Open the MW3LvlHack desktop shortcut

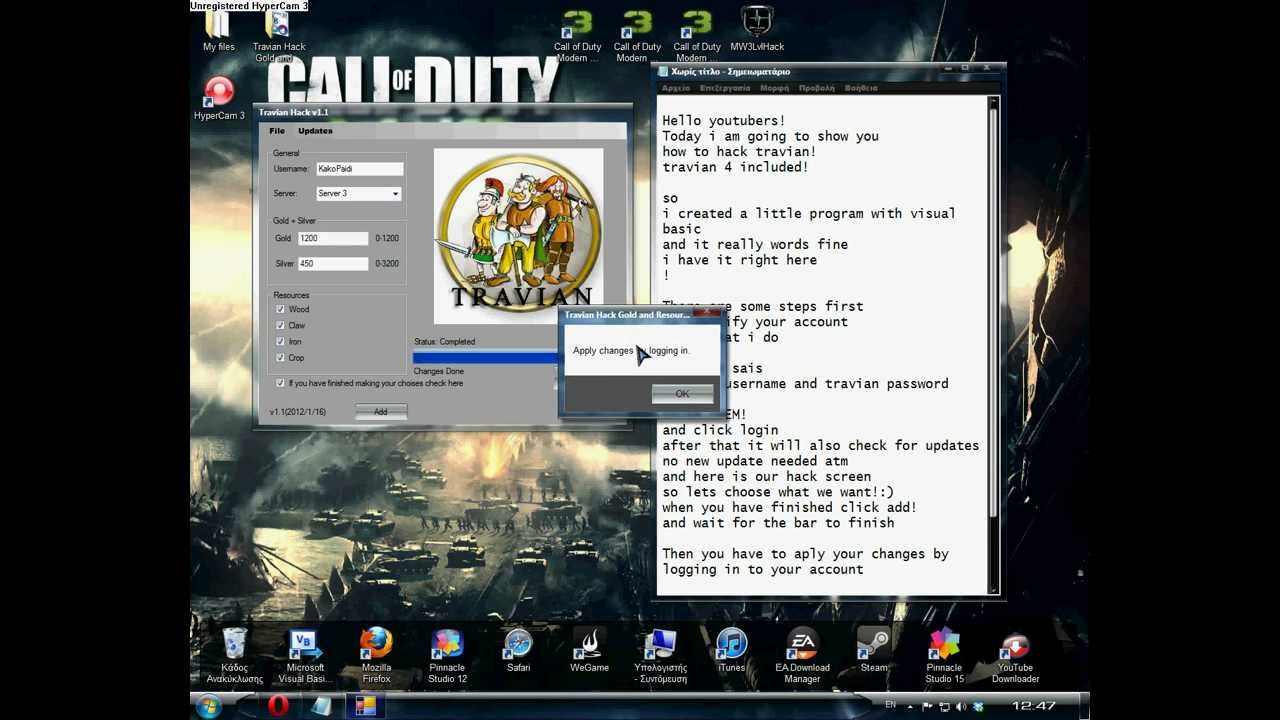(x=757, y=30)
